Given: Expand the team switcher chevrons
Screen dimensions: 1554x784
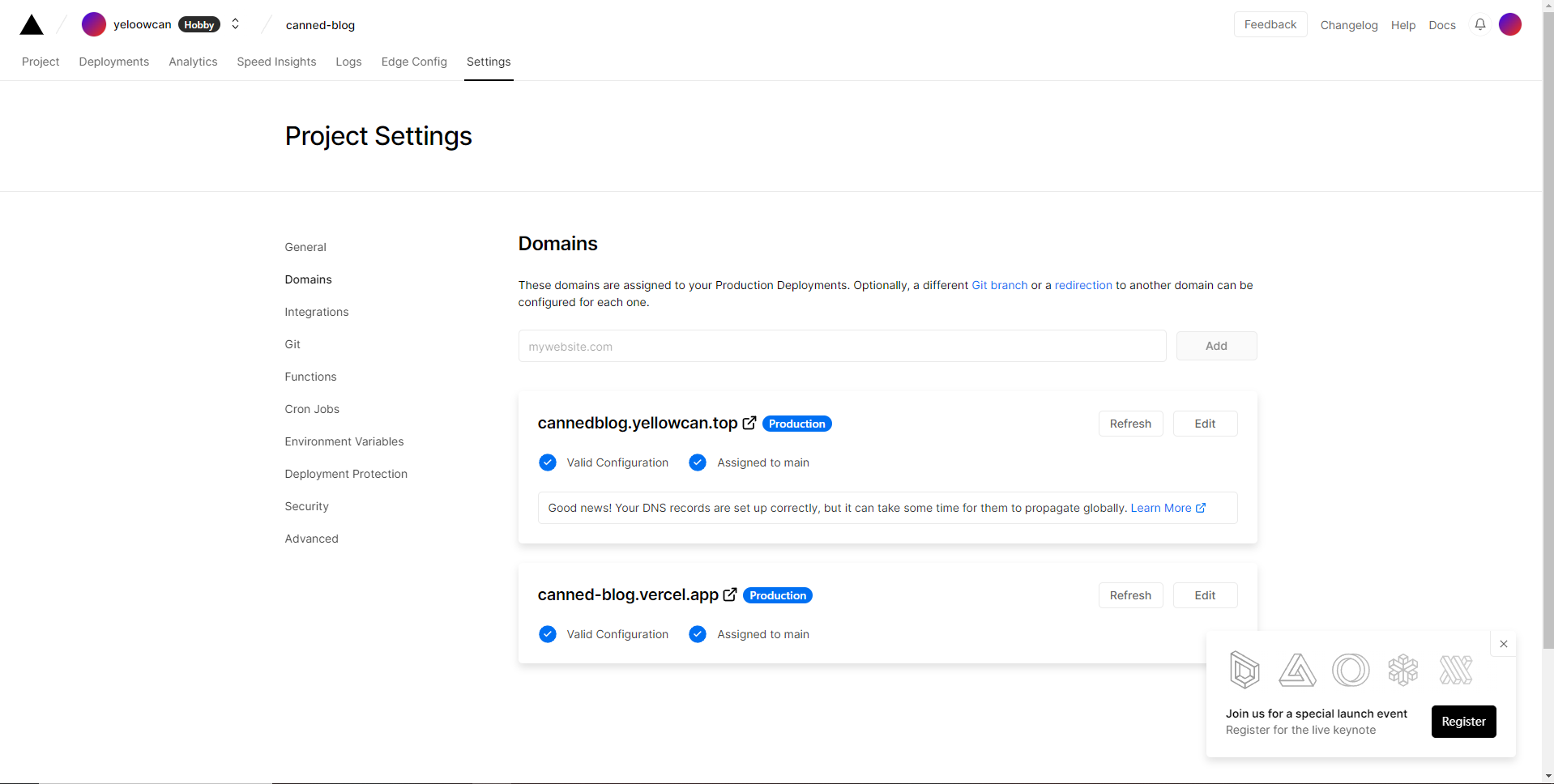Looking at the screenshot, I should (236, 24).
